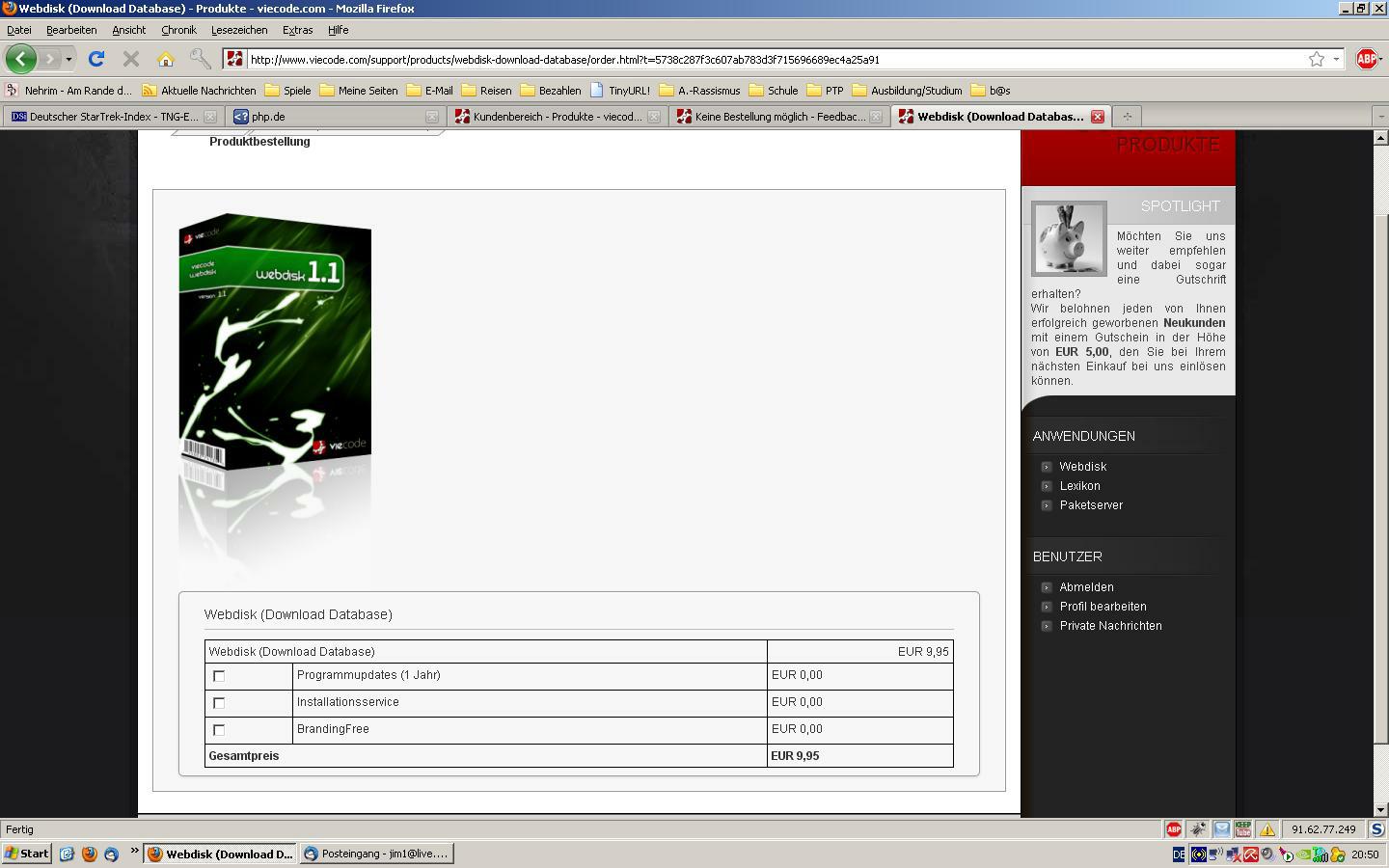The height and width of the screenshot is (868, 1389).
Task: Open the Lesezeichen menu
Action: (238, 30)
